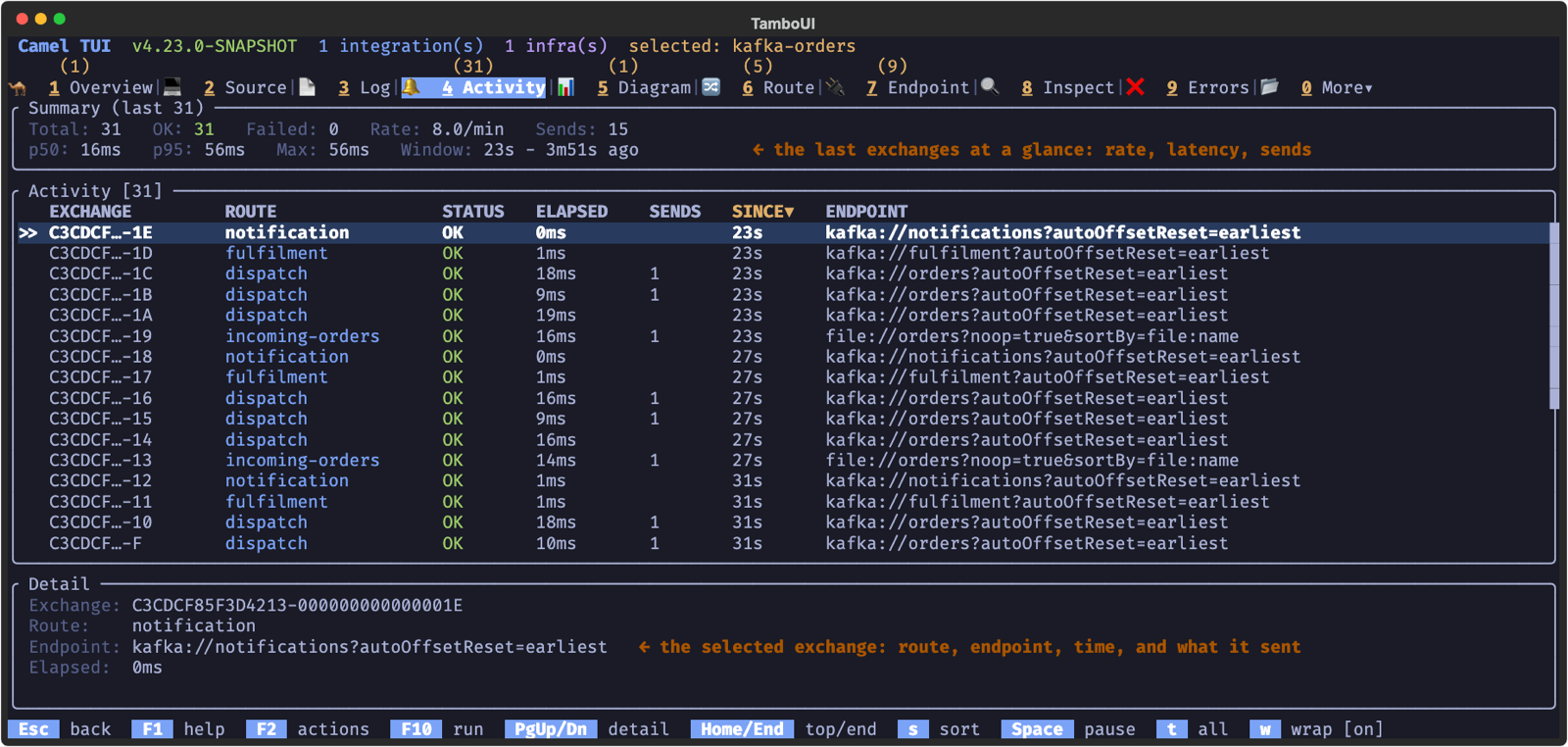The height and width of the screenshot is (747, 1568).
Task: Click the 1 integration(s) header text
Action: [401, 46]
